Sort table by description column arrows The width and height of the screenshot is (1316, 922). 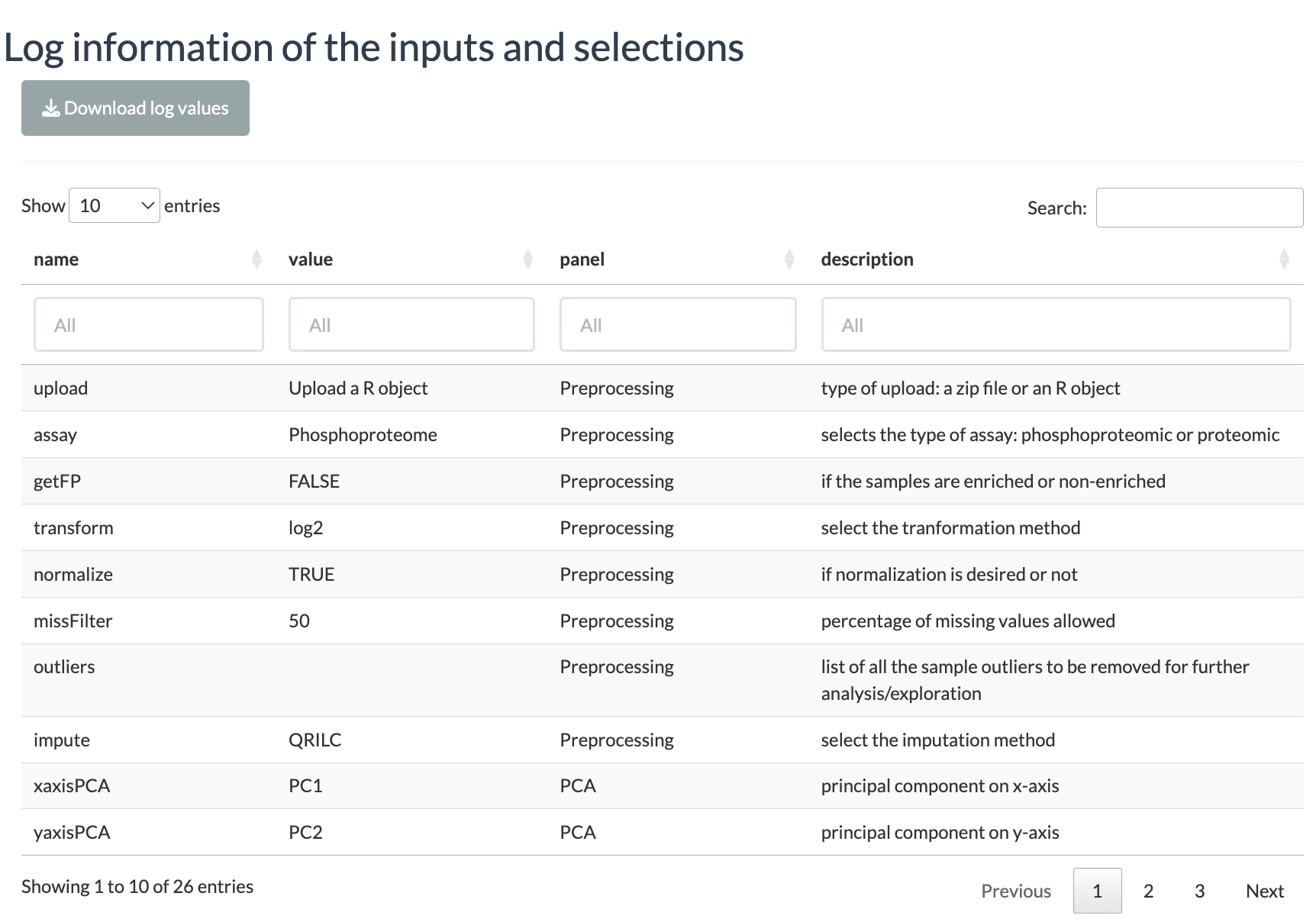tap(1284, 260)
